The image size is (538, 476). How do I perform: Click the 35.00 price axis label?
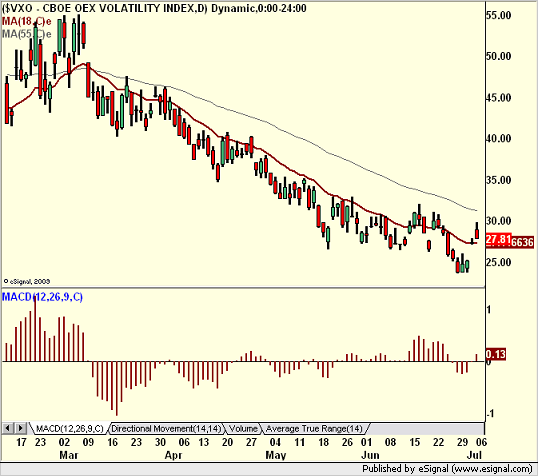tap(499, 180)
